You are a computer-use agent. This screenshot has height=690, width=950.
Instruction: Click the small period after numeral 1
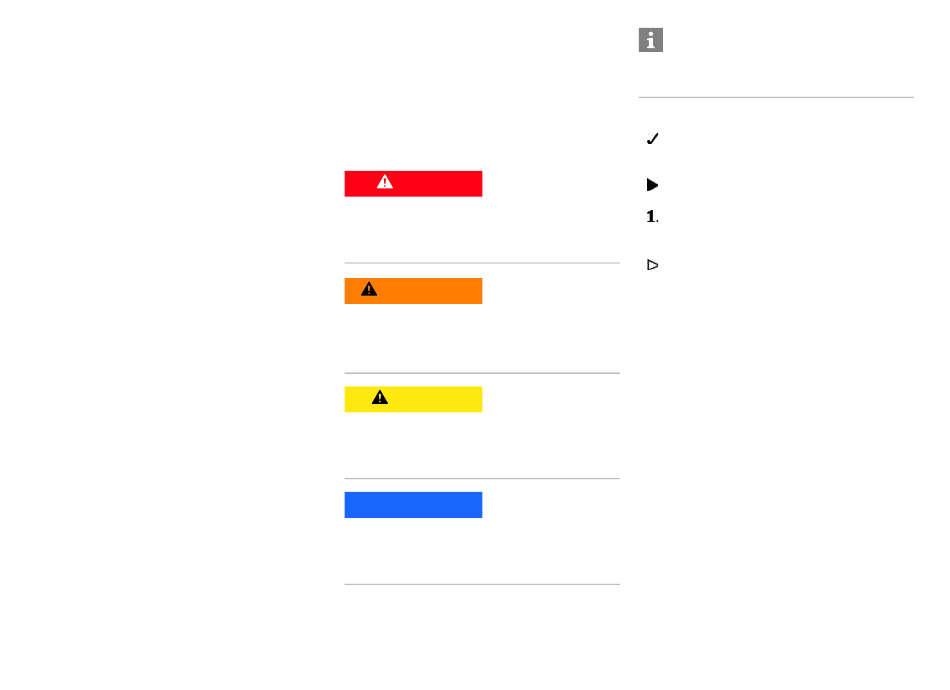click(x=657, y=222)
